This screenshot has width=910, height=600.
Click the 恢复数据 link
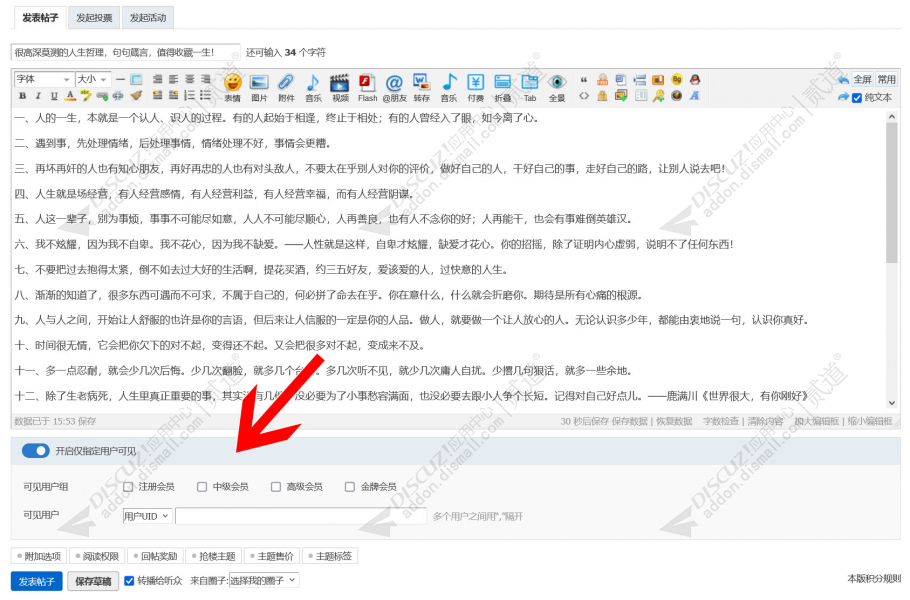(674, 421)
